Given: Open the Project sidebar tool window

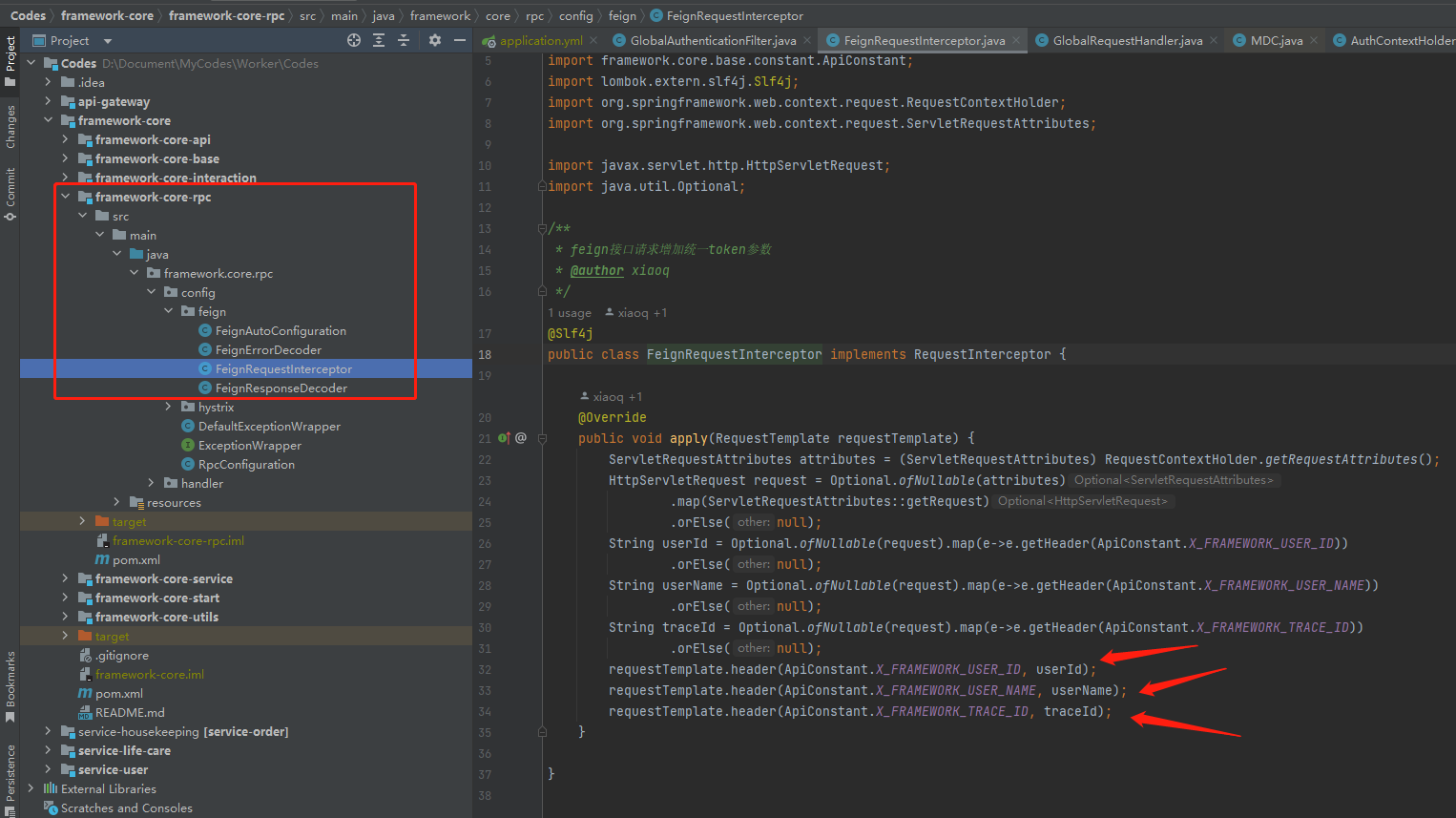Looking at the screenshot, I should click(x=10, y=61).
